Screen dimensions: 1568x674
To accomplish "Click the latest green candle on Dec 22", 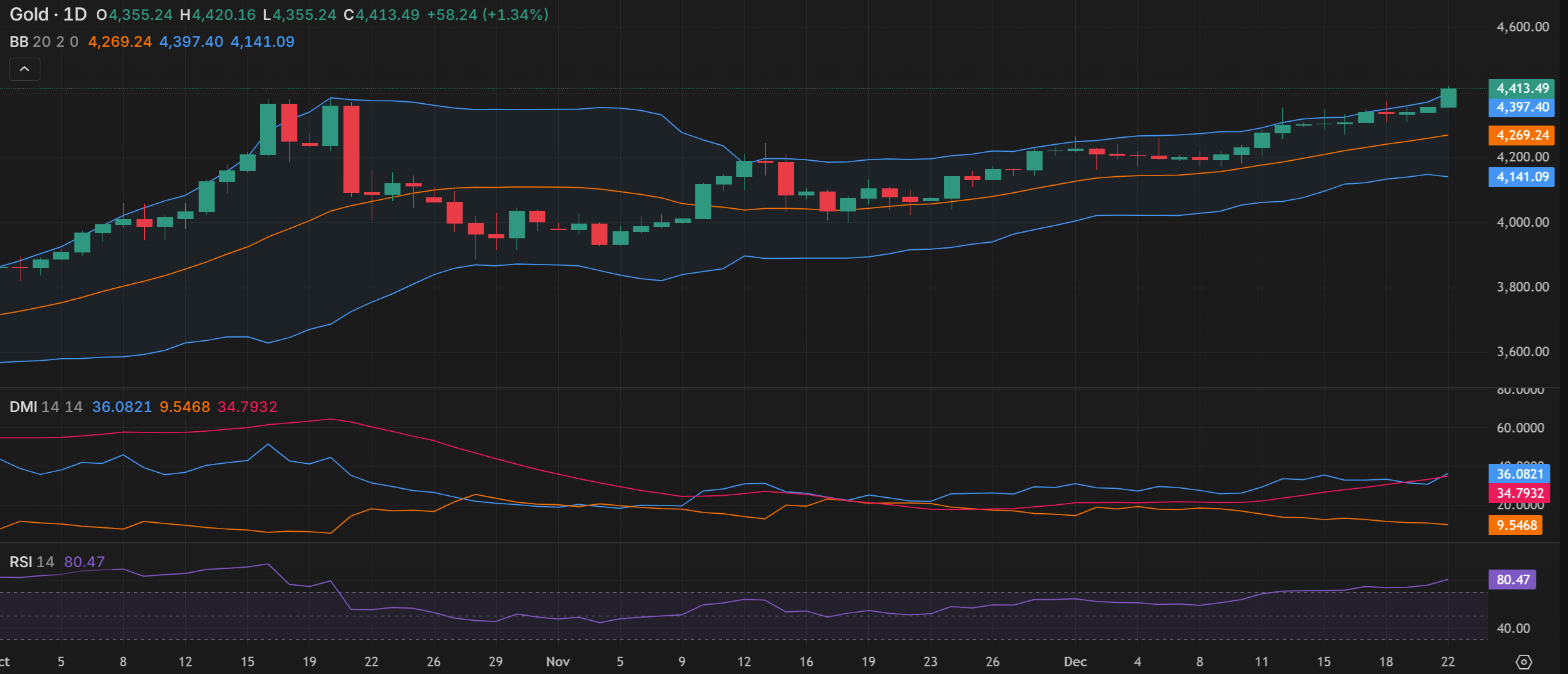I will tap(1448, 98).
